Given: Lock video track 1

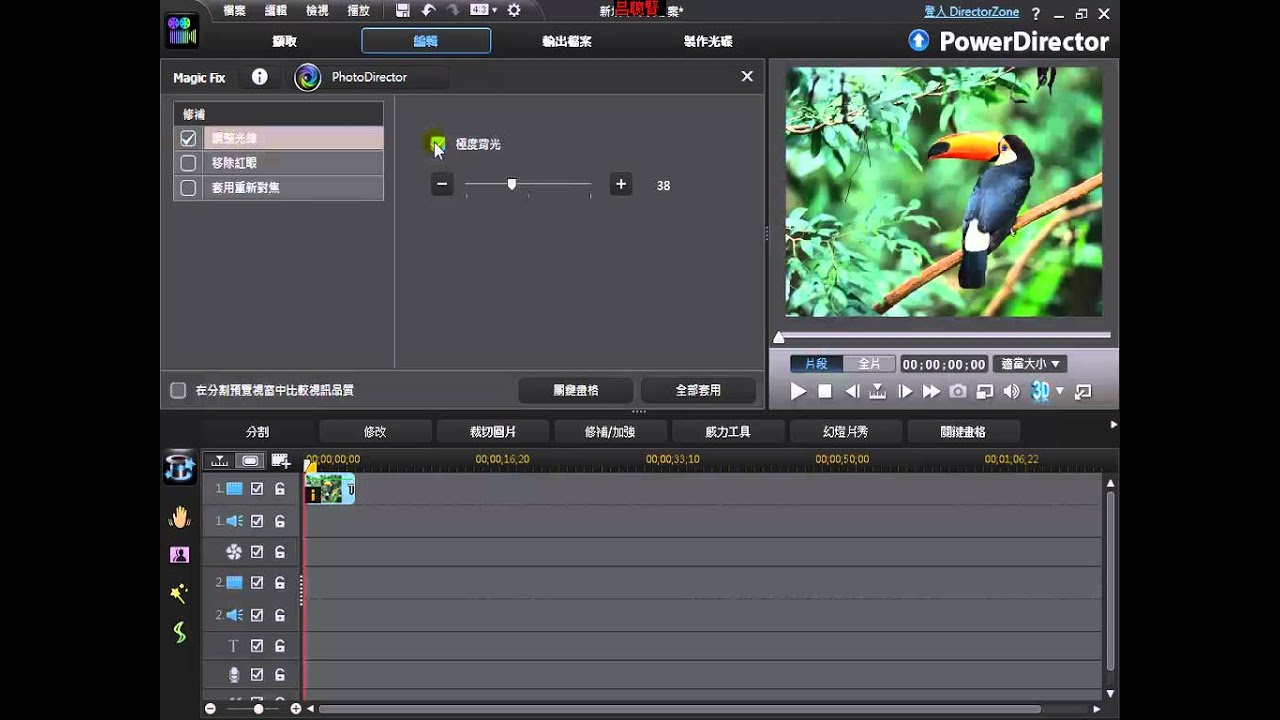Looking at the screenshot, I should click(x=280, y=489).
